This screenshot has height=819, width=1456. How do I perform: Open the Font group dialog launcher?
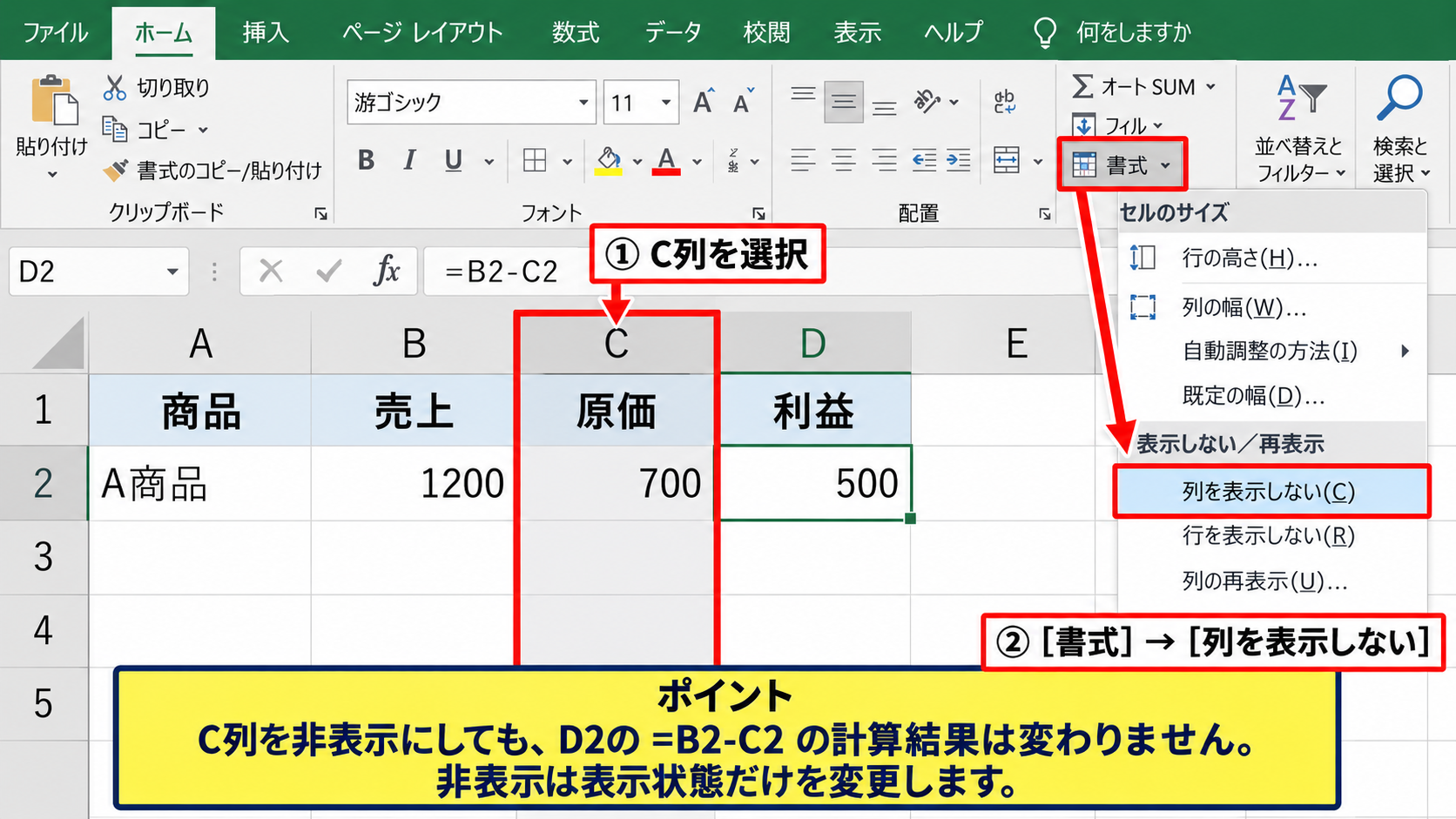pos(758,213)
